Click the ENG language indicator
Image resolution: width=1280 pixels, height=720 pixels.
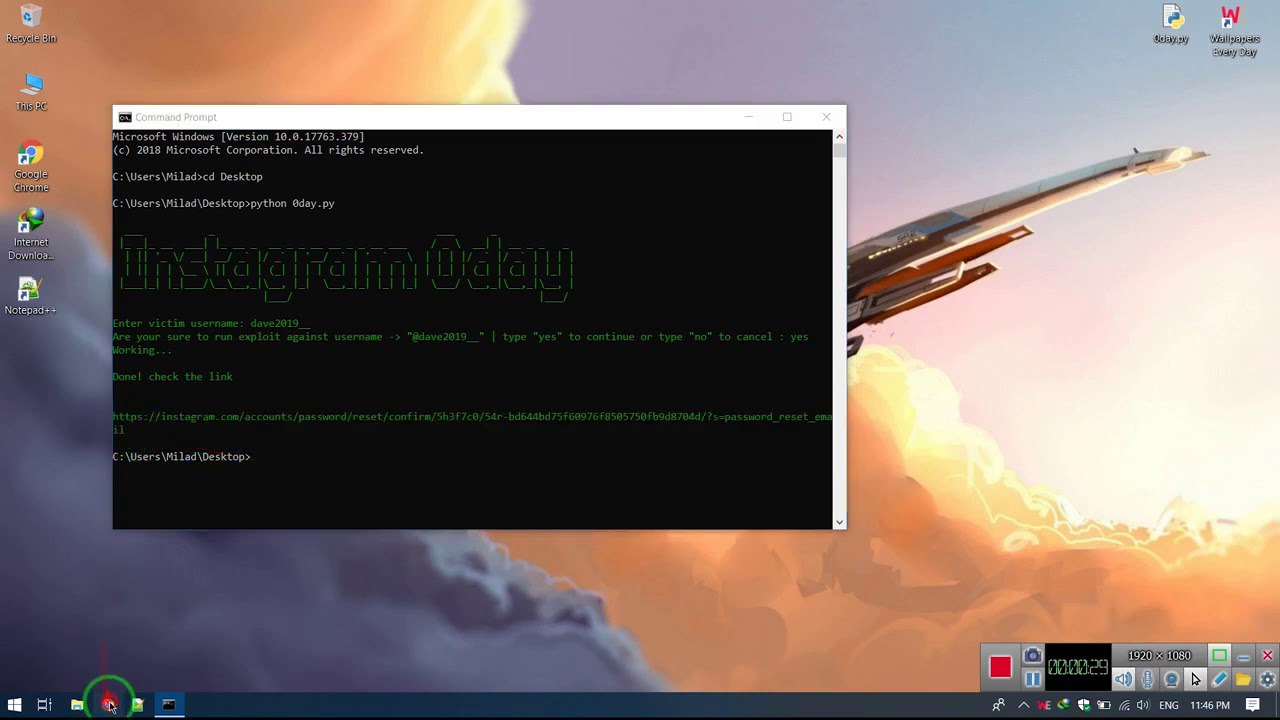1168,705
